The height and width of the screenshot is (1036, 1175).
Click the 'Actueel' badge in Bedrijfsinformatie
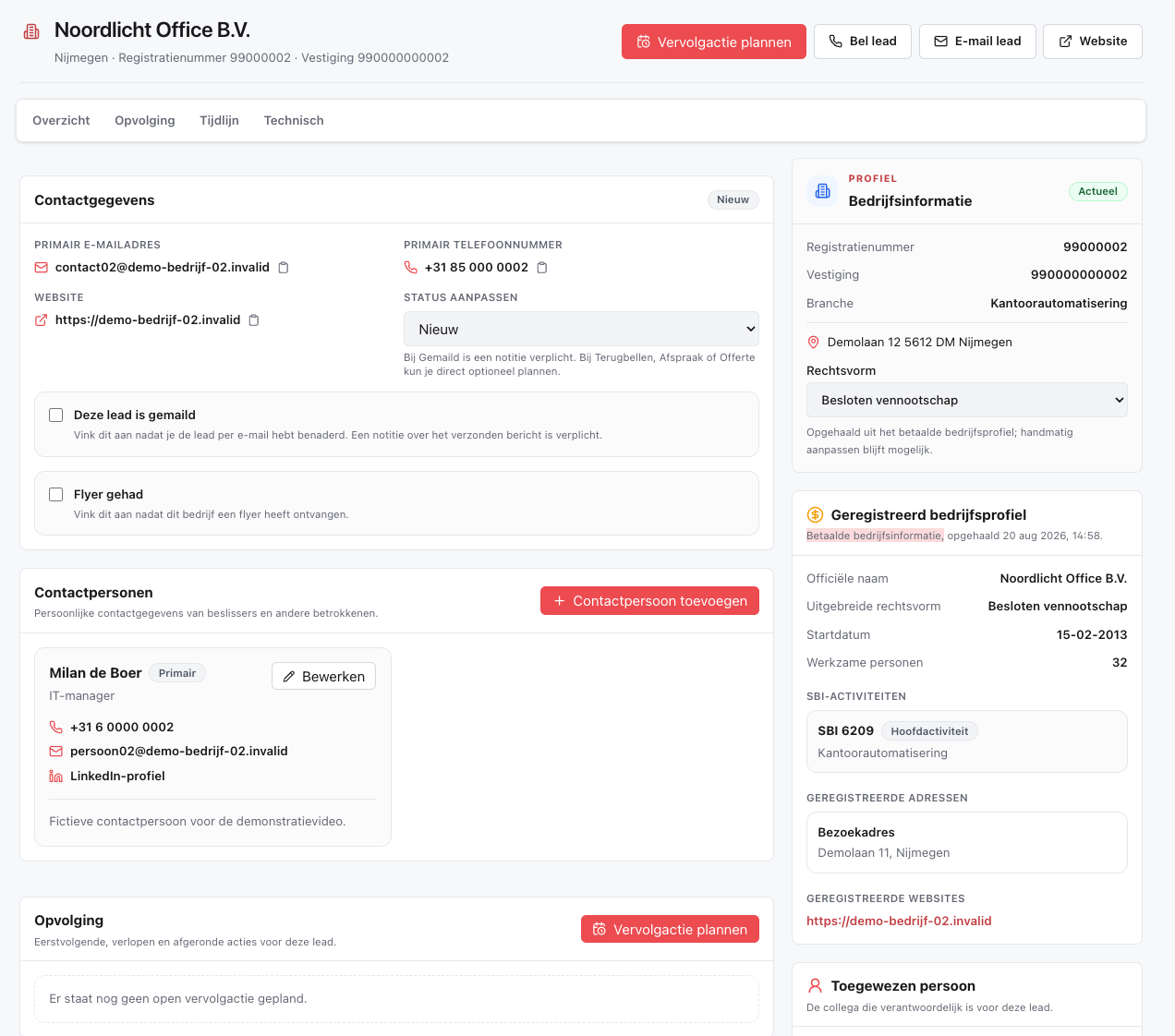click(1098, 192)
